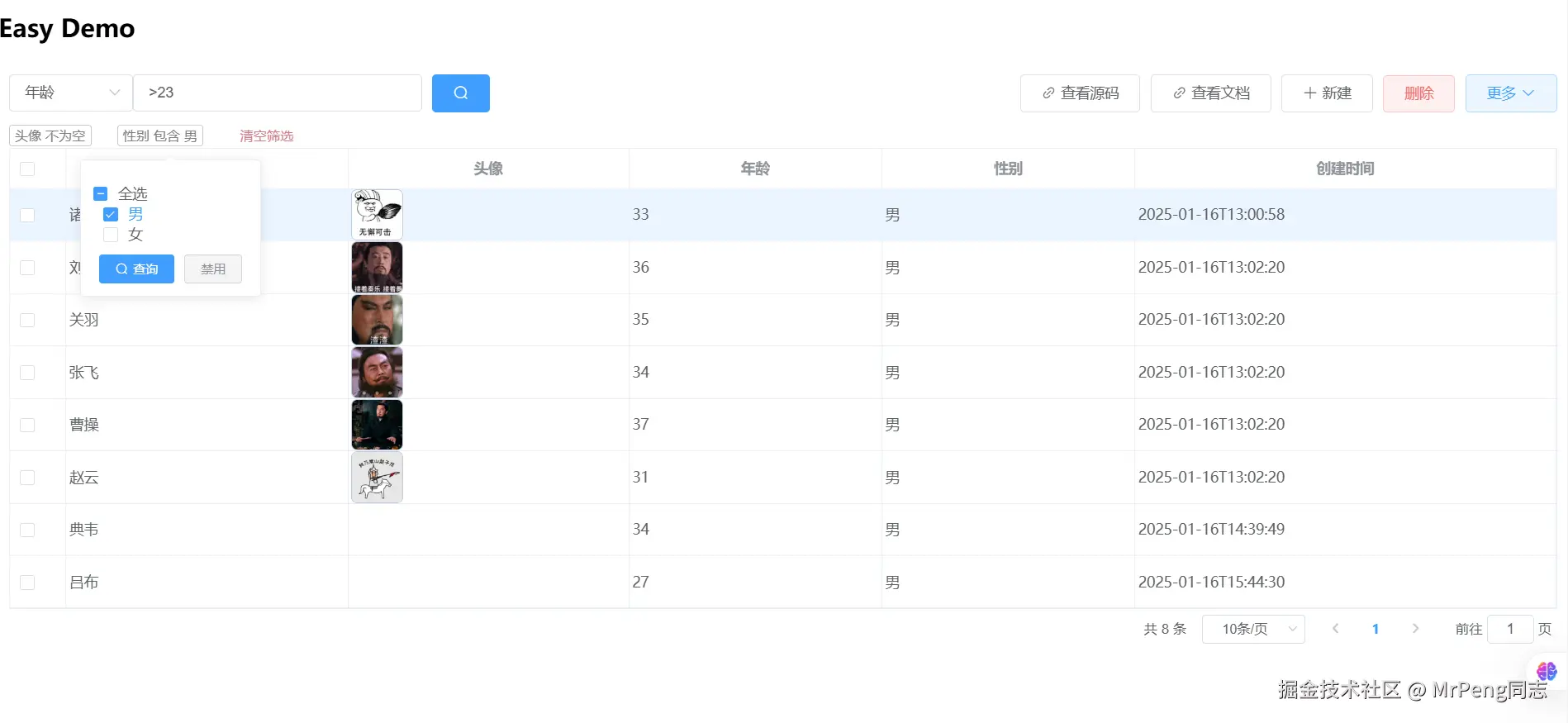Open the 年龄 field dropdown
Image resolution: width=1568 pixels, height=723 pixels.
[71, 93]
